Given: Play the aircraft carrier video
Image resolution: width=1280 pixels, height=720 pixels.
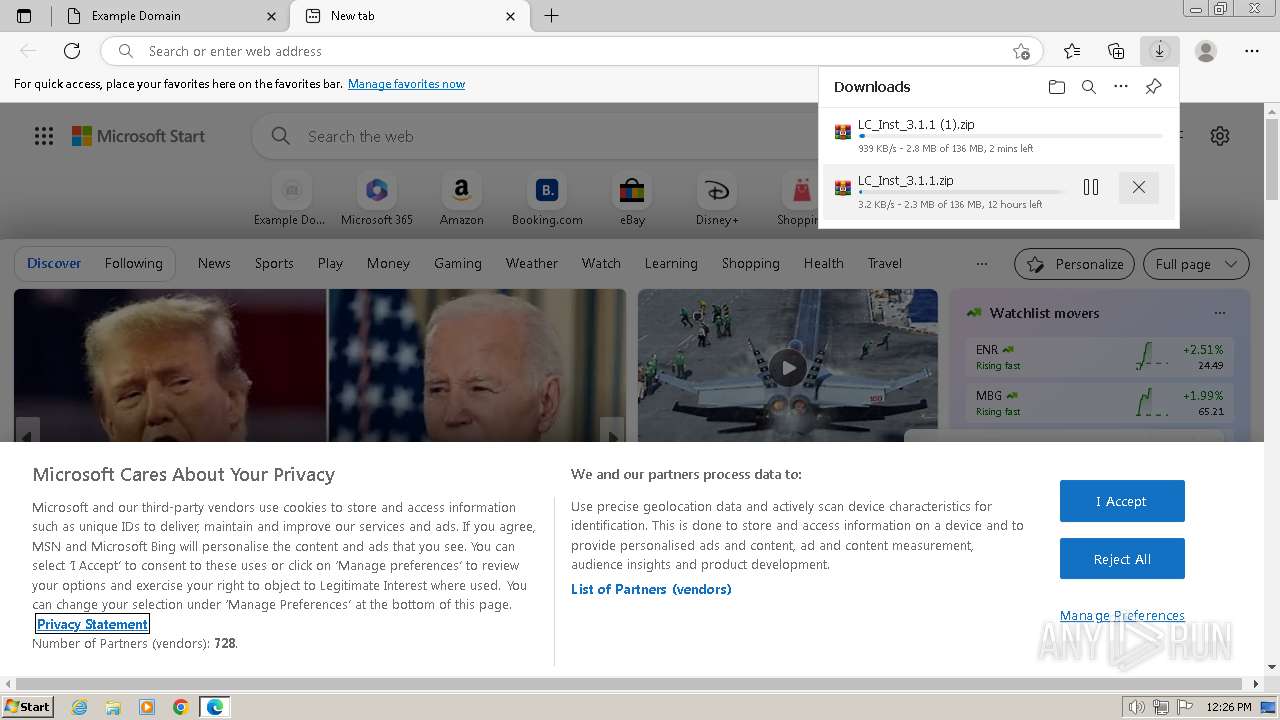Looking at the screenshot, I should pyautogui.click(x=788, y=367).
